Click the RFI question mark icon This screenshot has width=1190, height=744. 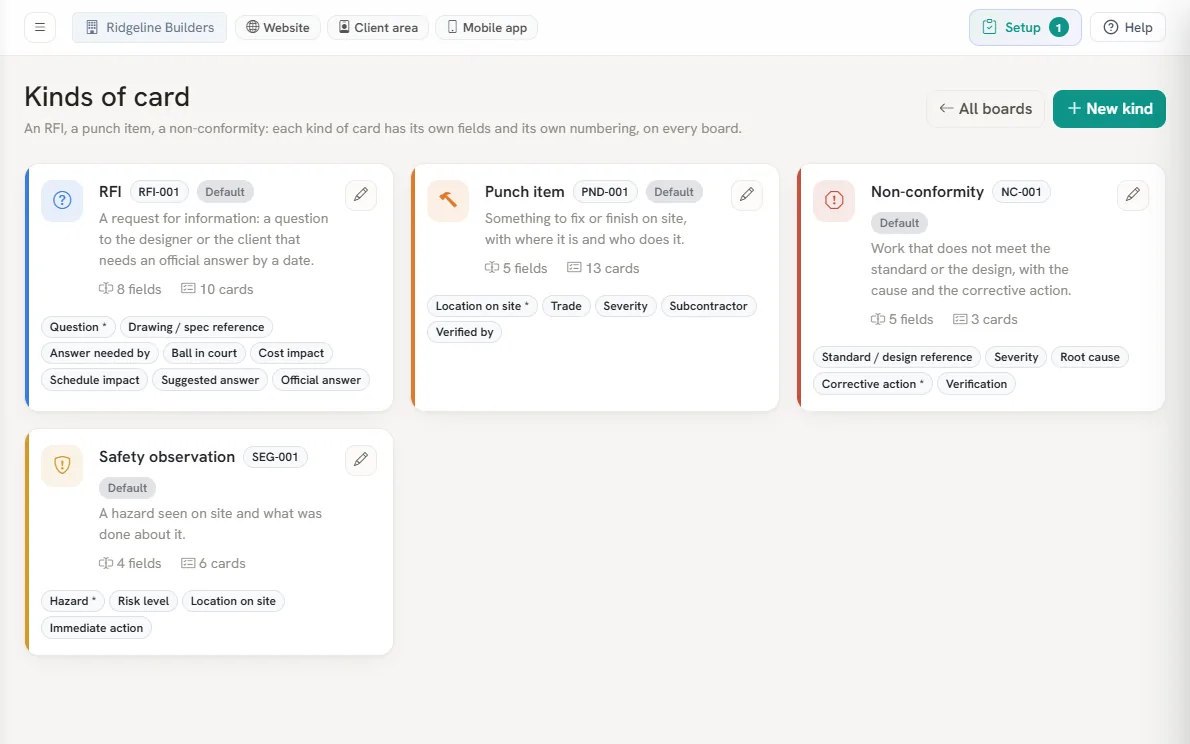tap(62, 200)
